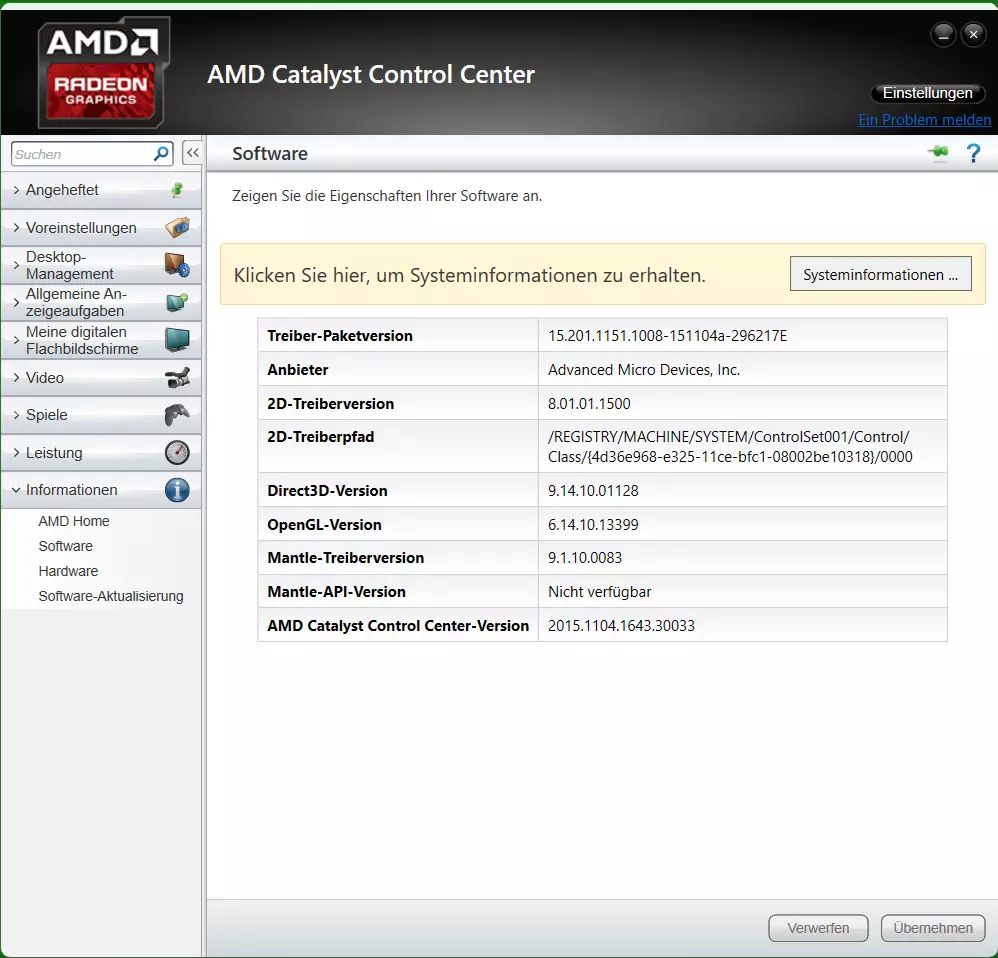The height and width of the screenshot is (958, 998).
Task: Click the Mantle-API-Version row label
Action: click(x=336, y=592)
